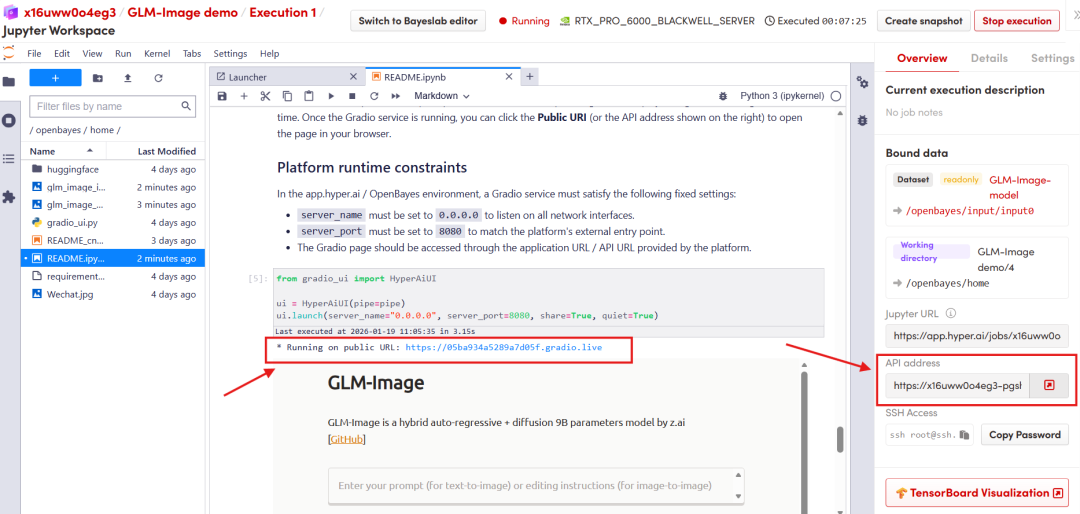1080x514 pixels.
Task: Open the API address in new window
Action: tap(1049, 385)
